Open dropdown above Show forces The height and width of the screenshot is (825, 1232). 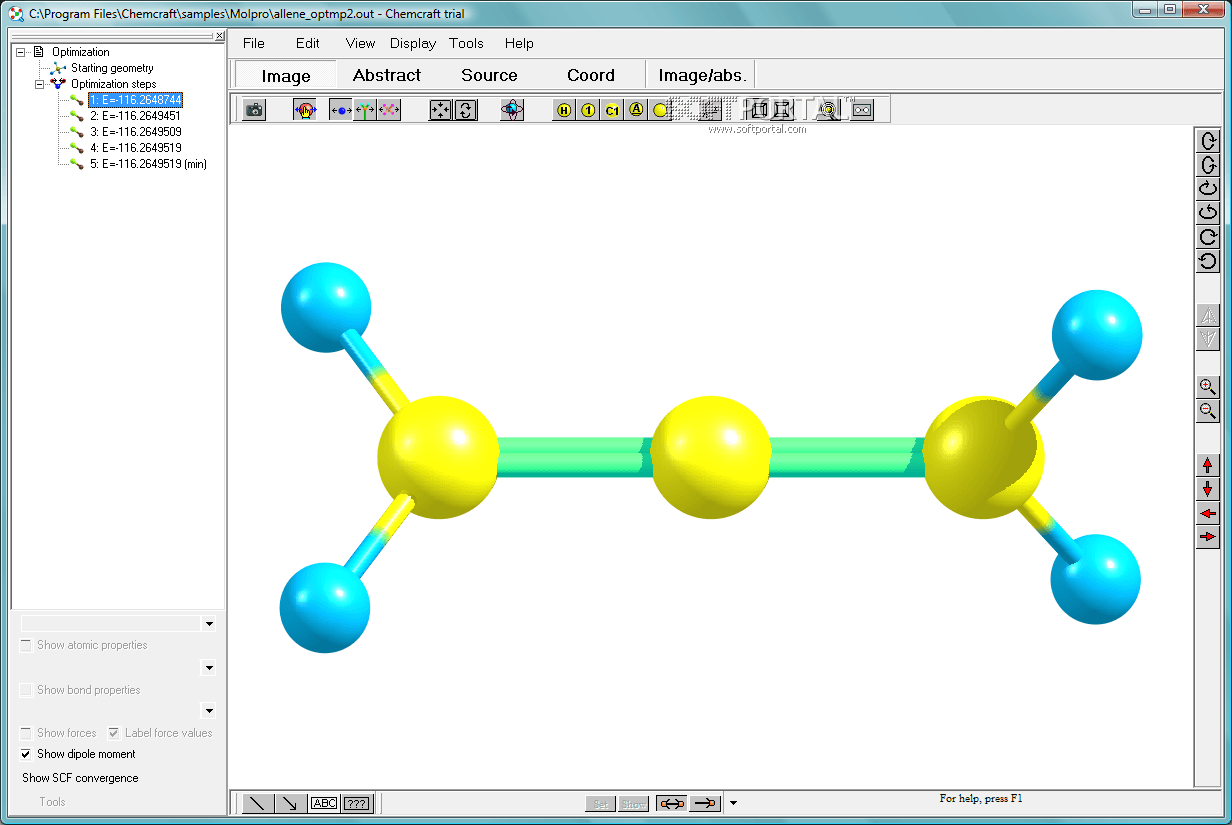[208, 712]
